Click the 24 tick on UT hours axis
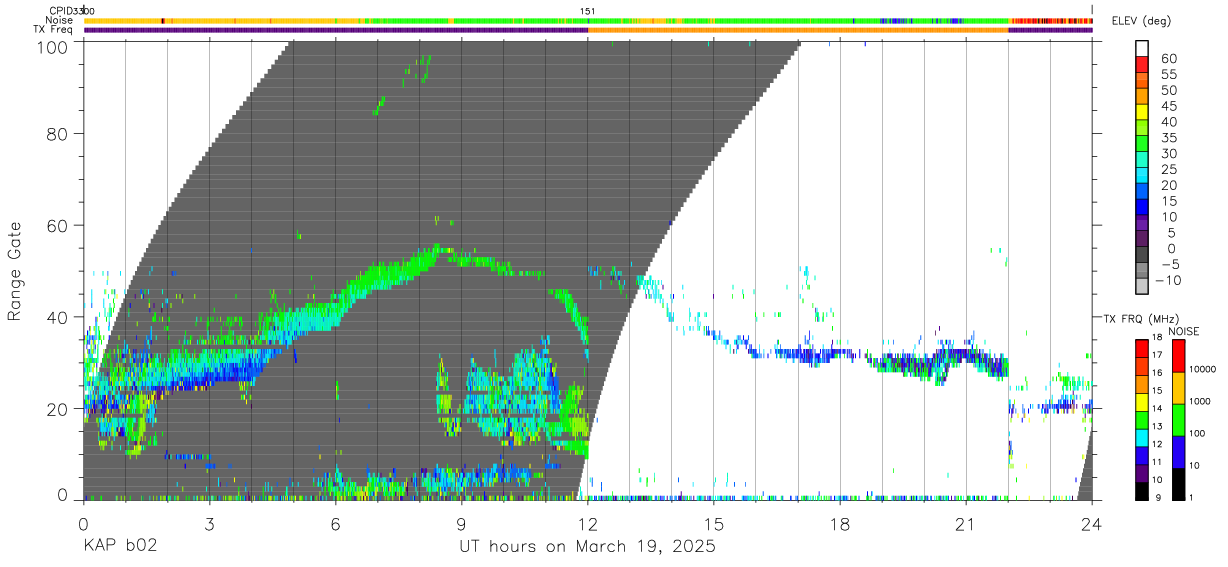 click(x=1091, y=524)
